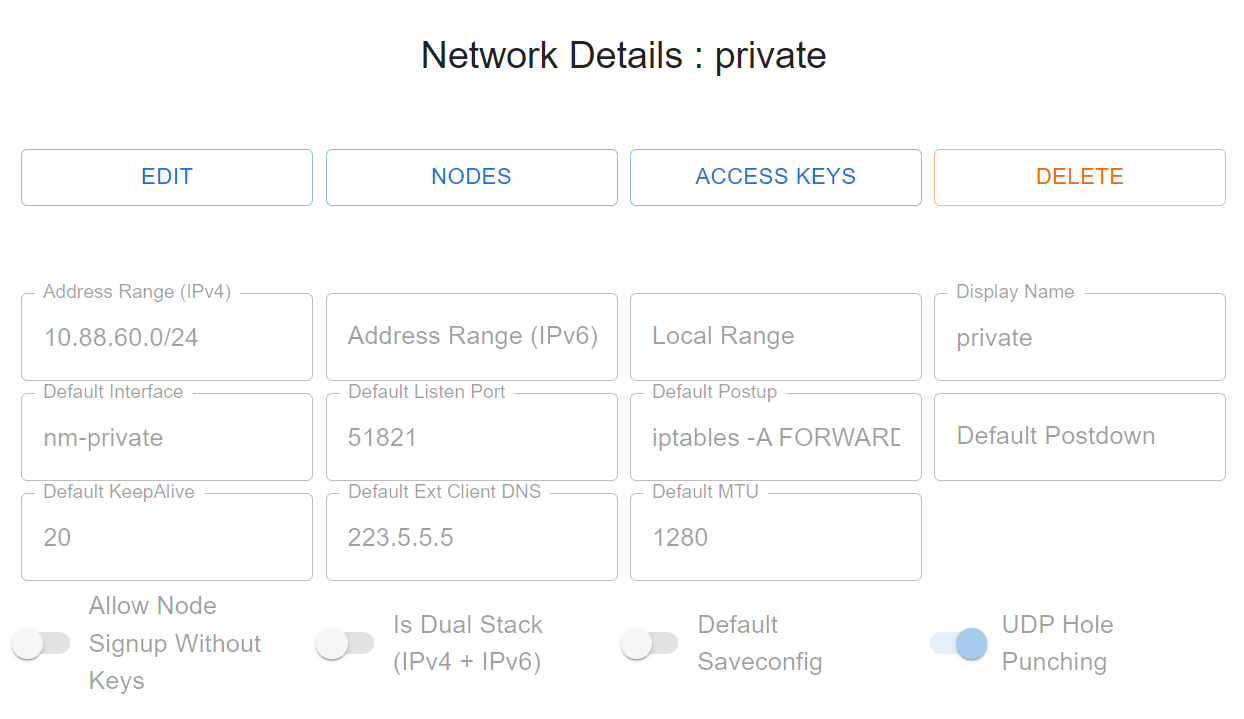Focus the Display Name field
The image size is (1244, 719).
1080,337
